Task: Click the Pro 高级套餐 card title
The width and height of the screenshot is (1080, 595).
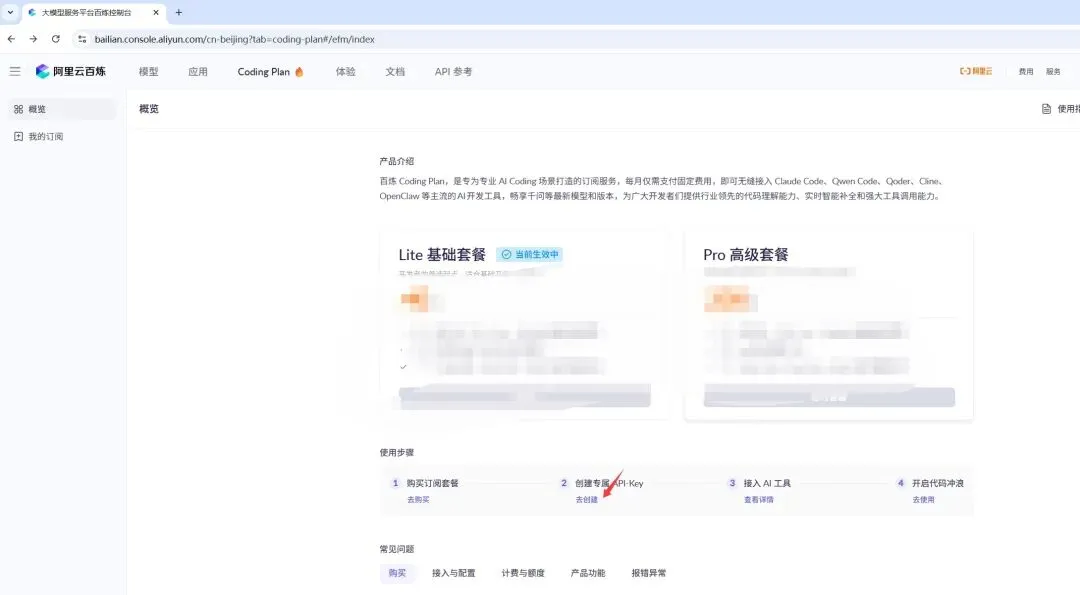Action: click(x=745, y=255)
